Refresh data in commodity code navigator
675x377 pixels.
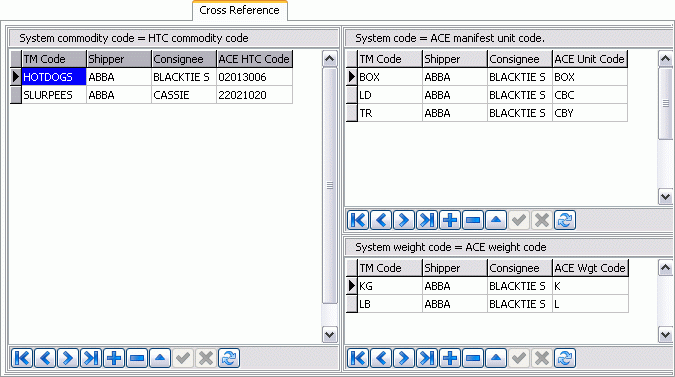(x=229, y=358)
